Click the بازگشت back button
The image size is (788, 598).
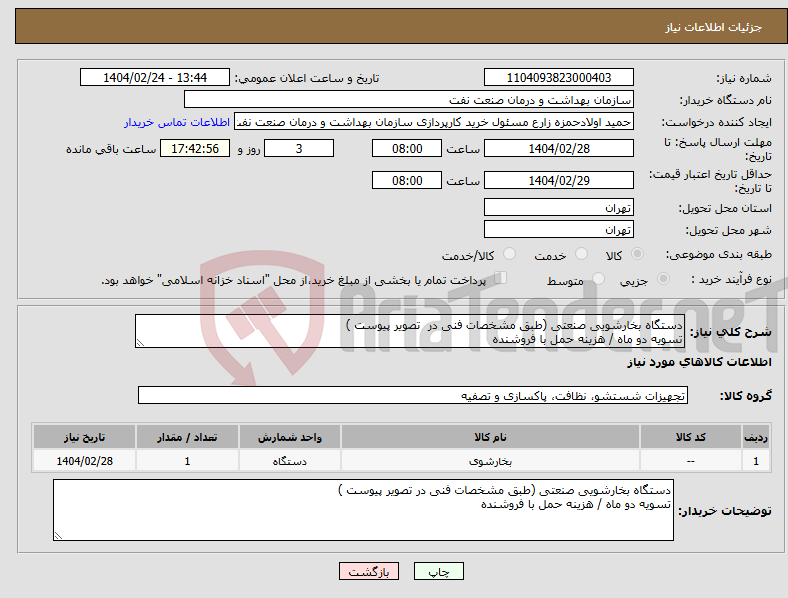[x=369, y=571]
